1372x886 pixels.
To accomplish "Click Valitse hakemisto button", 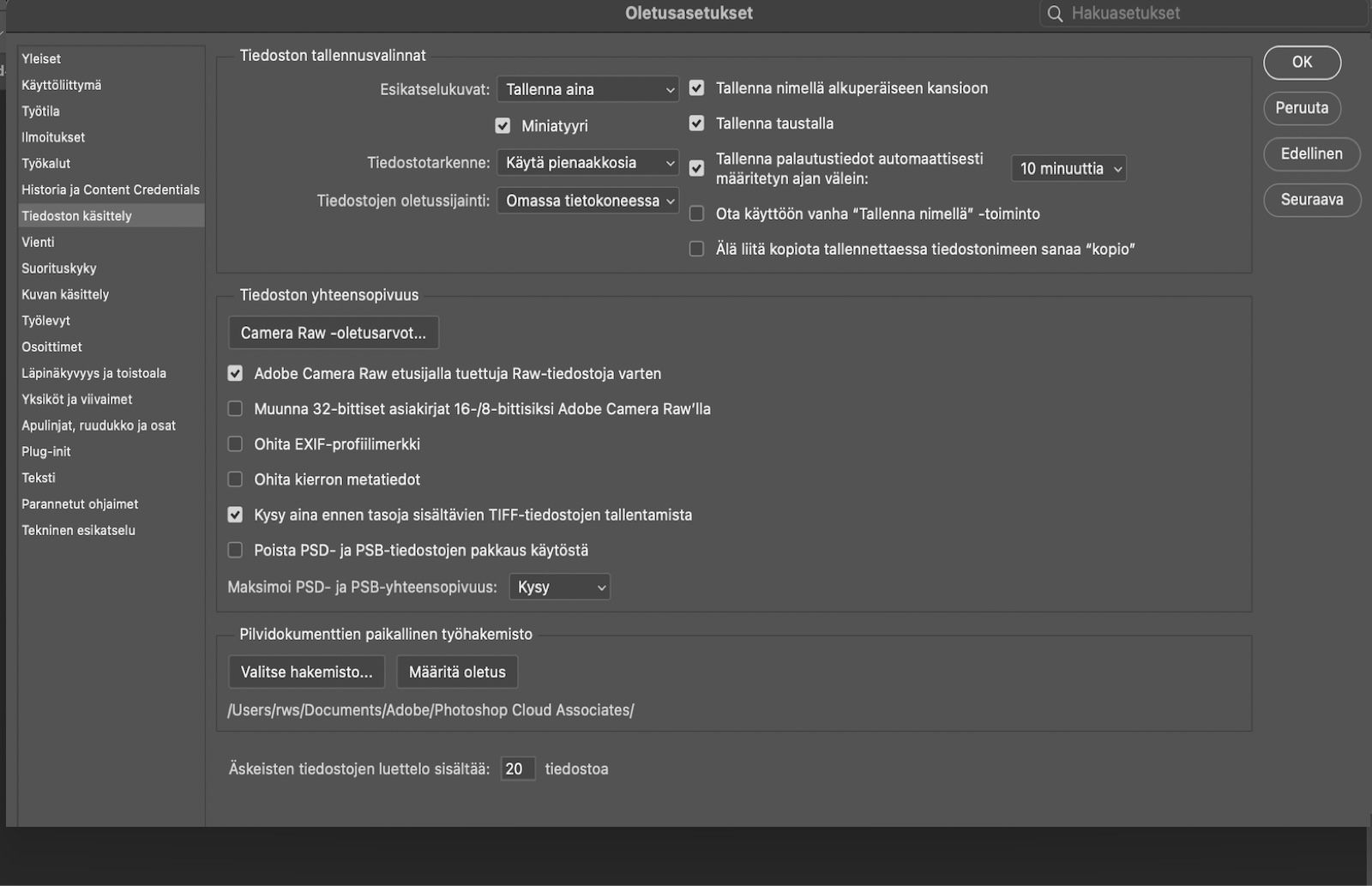I will coord(306,672).
